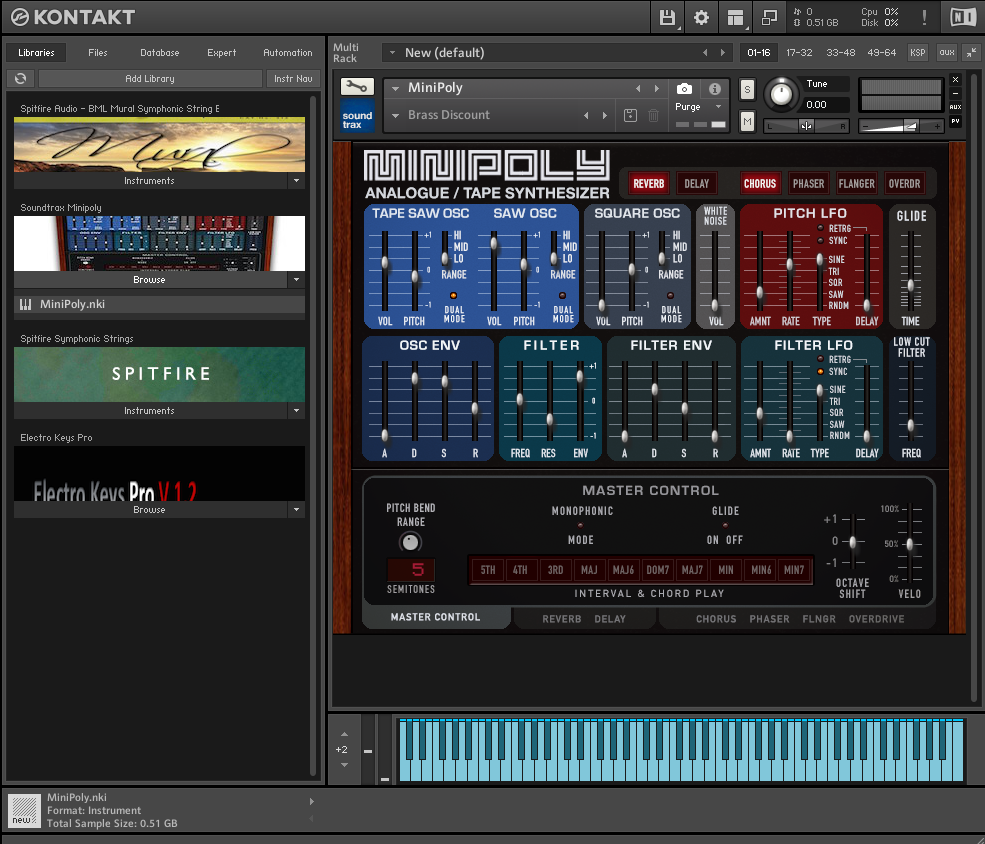The width and height of the screenshot is (985, 844).
Task: Toggle the FLANGER effect button
Action: pos(856,183)
